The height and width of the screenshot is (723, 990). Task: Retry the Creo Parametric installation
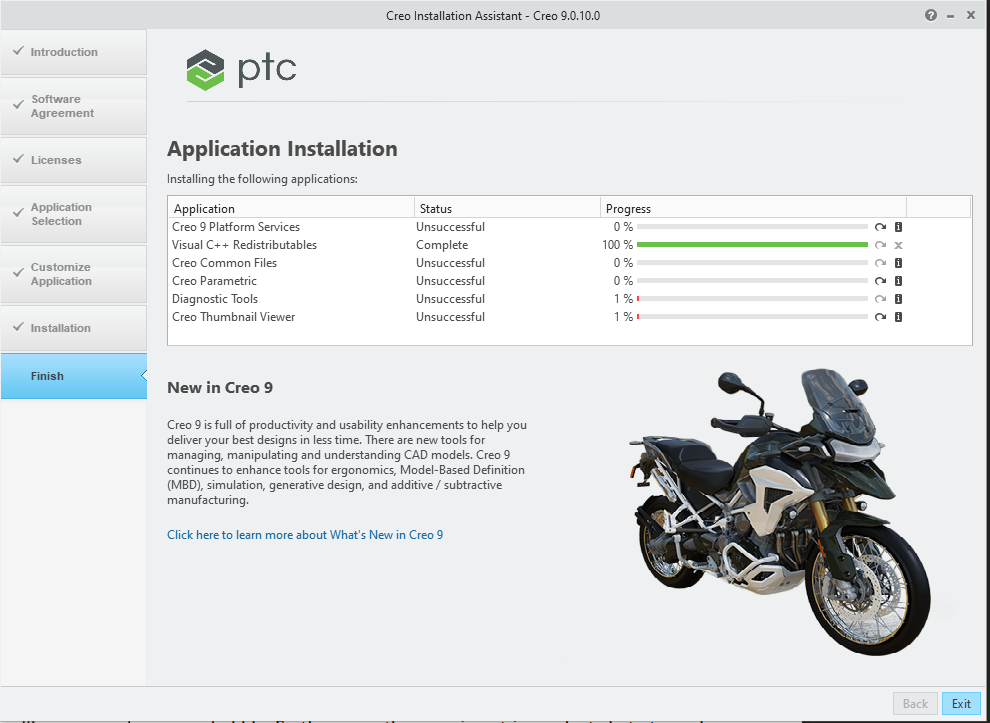coord(880,281)
